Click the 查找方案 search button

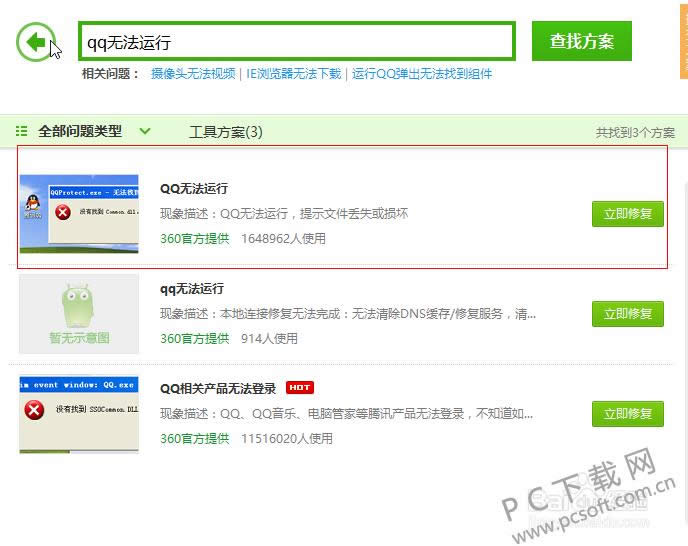pyautogui.click(x=582, y=41)
